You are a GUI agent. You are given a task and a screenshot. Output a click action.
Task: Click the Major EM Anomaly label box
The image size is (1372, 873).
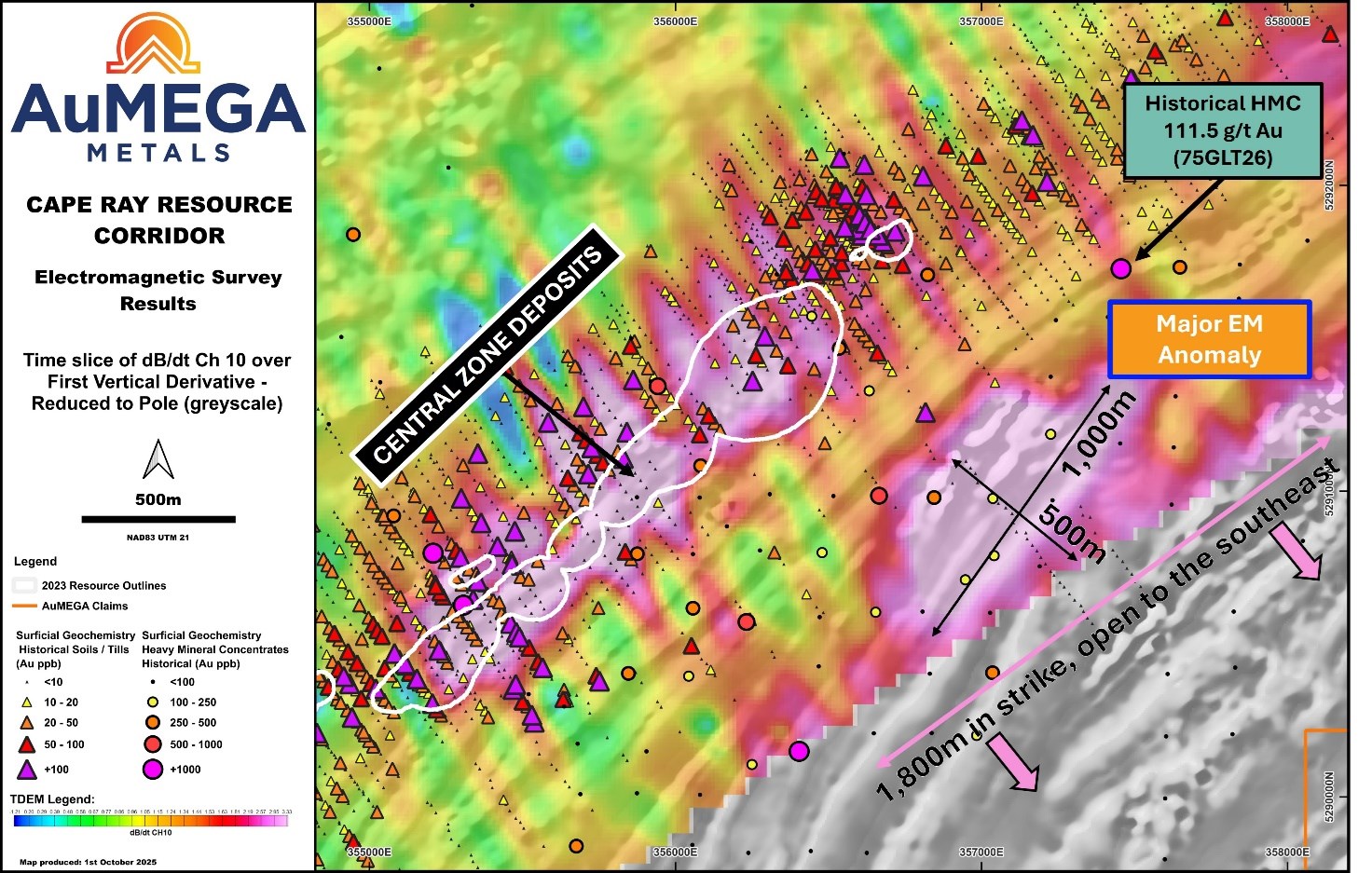click(x=1209, y=339)
